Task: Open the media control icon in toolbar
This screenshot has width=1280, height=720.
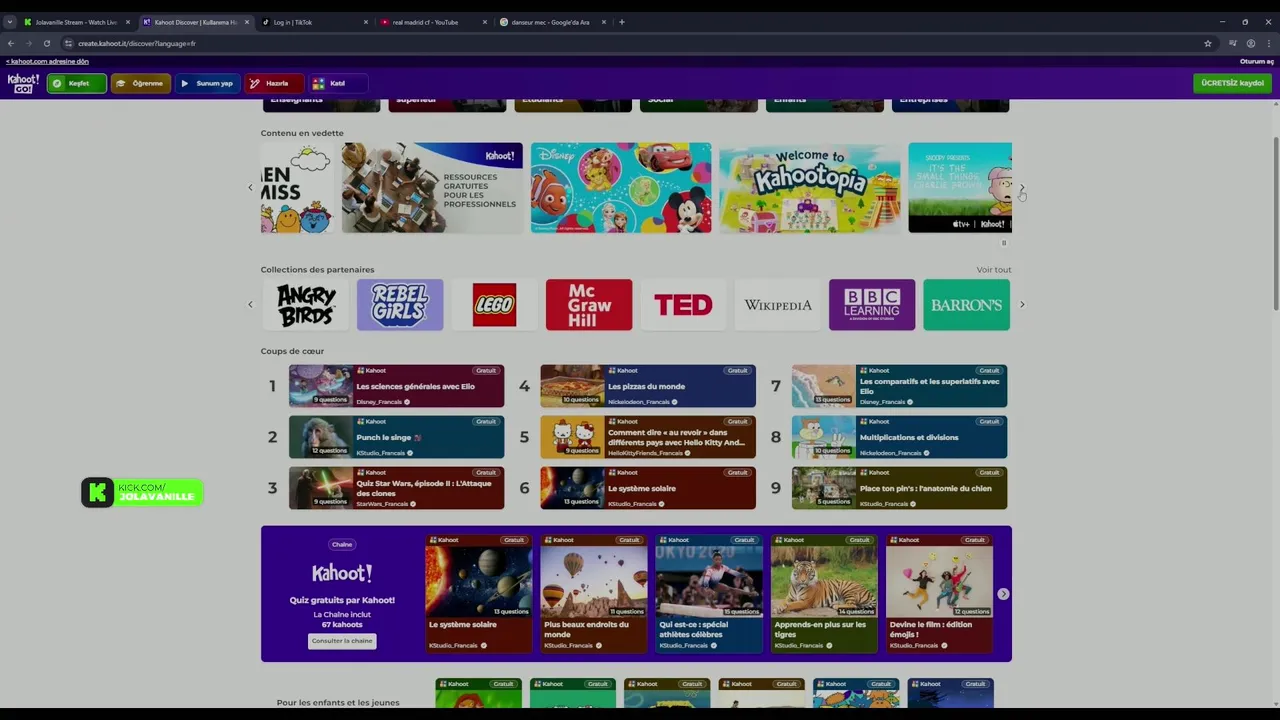Action: pyautogui.click(x=1233, y=44)
